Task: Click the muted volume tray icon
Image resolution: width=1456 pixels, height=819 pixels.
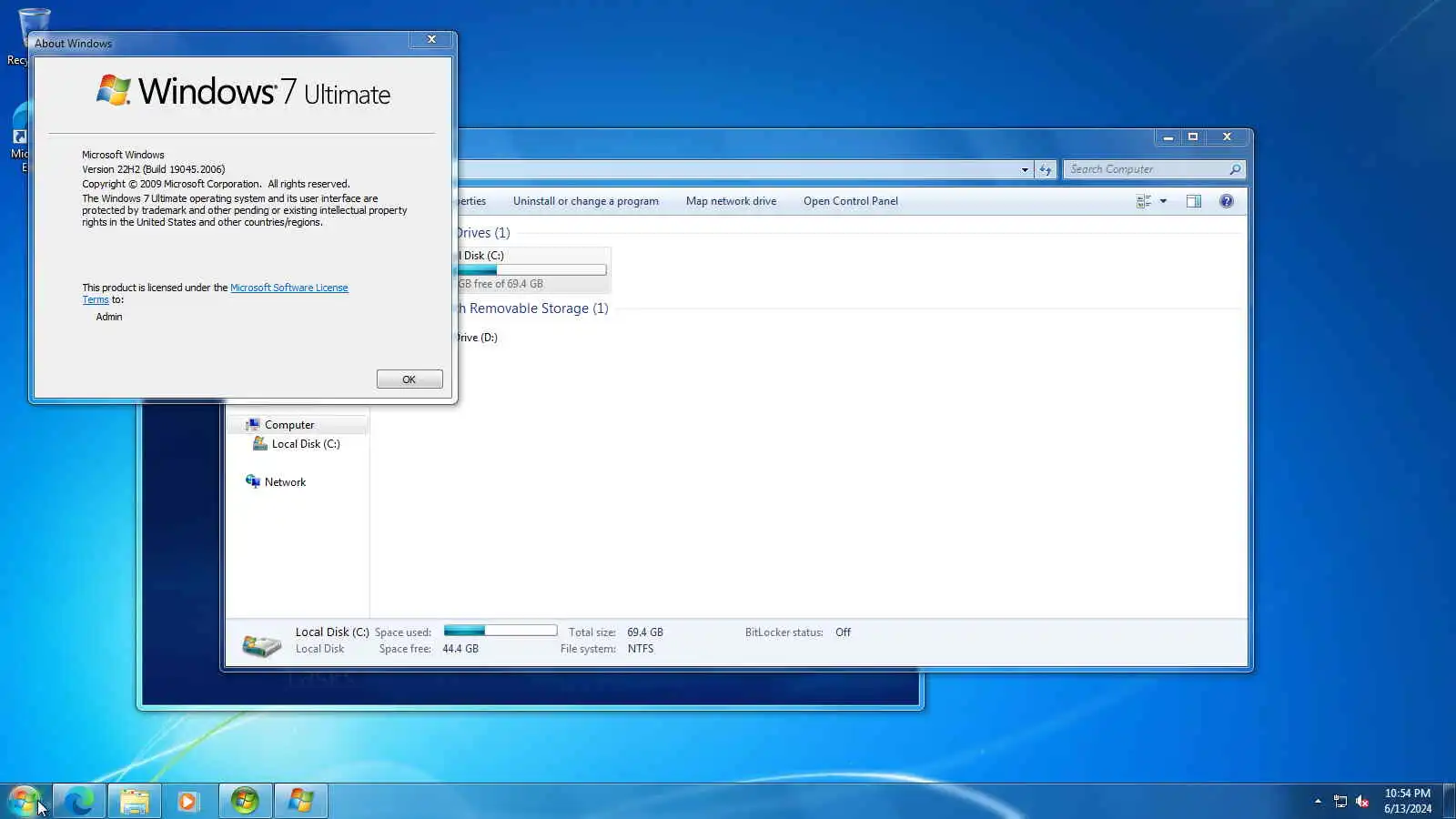Action: (1362, 801)
